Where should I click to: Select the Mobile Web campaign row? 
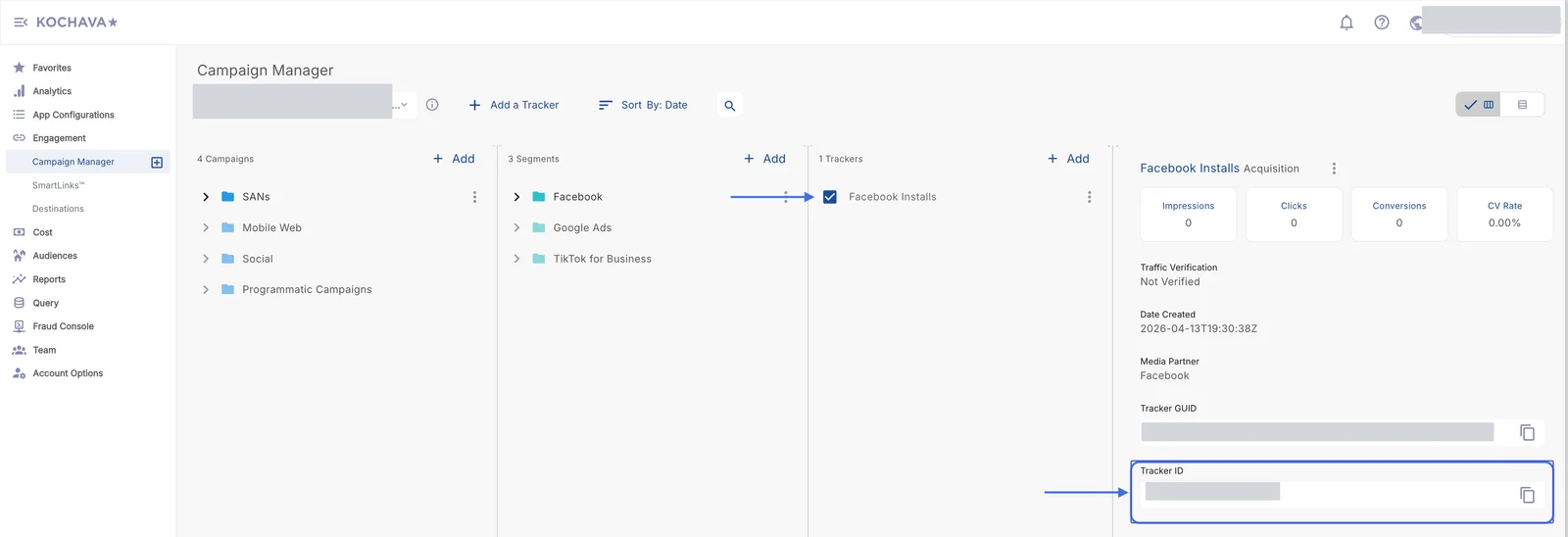pos(271,227)
